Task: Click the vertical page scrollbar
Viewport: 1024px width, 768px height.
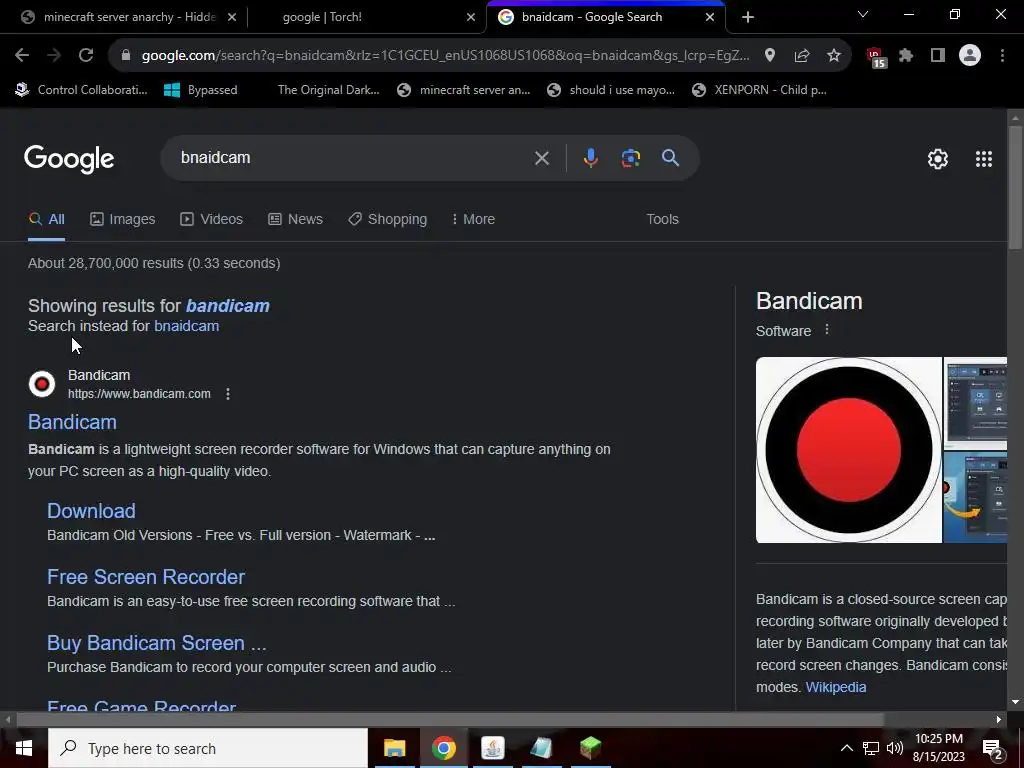Action: (x=1015, y=188)
